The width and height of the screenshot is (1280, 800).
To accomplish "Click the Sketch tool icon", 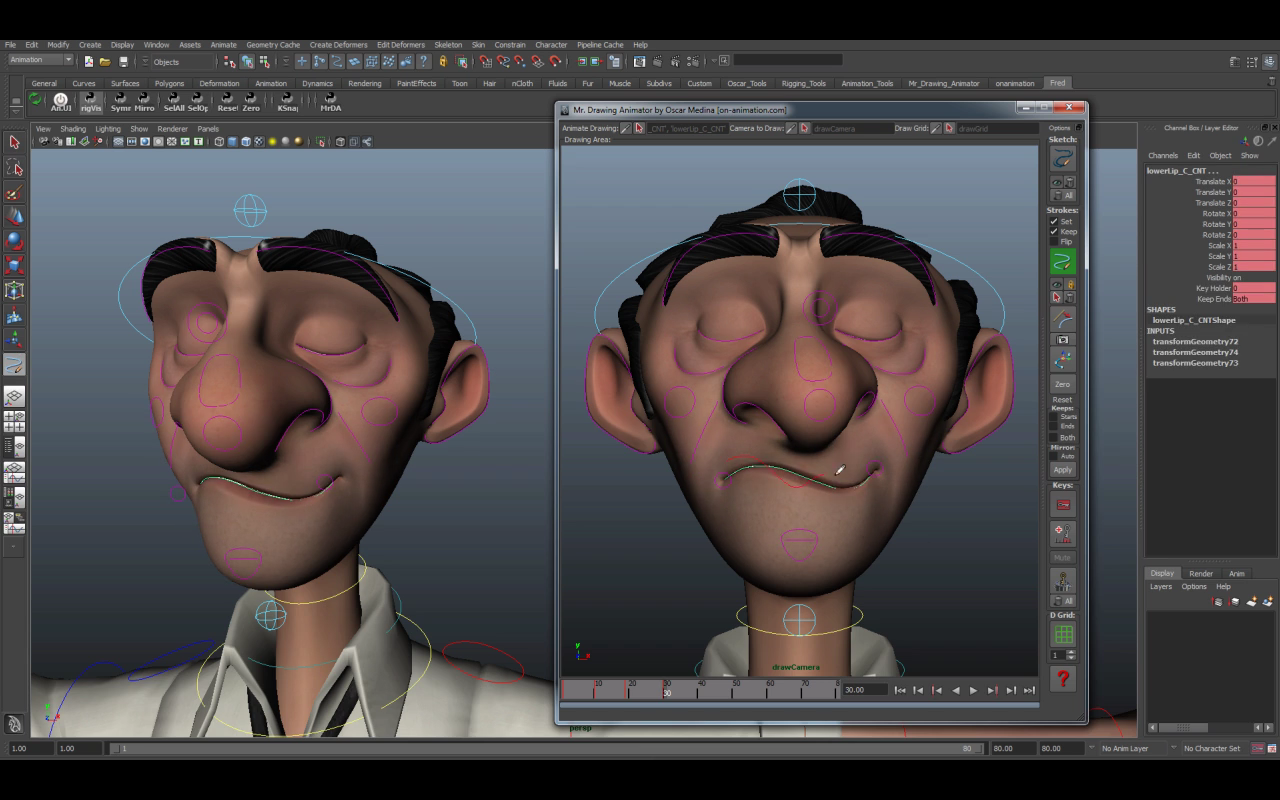I will coord(1062,159).
